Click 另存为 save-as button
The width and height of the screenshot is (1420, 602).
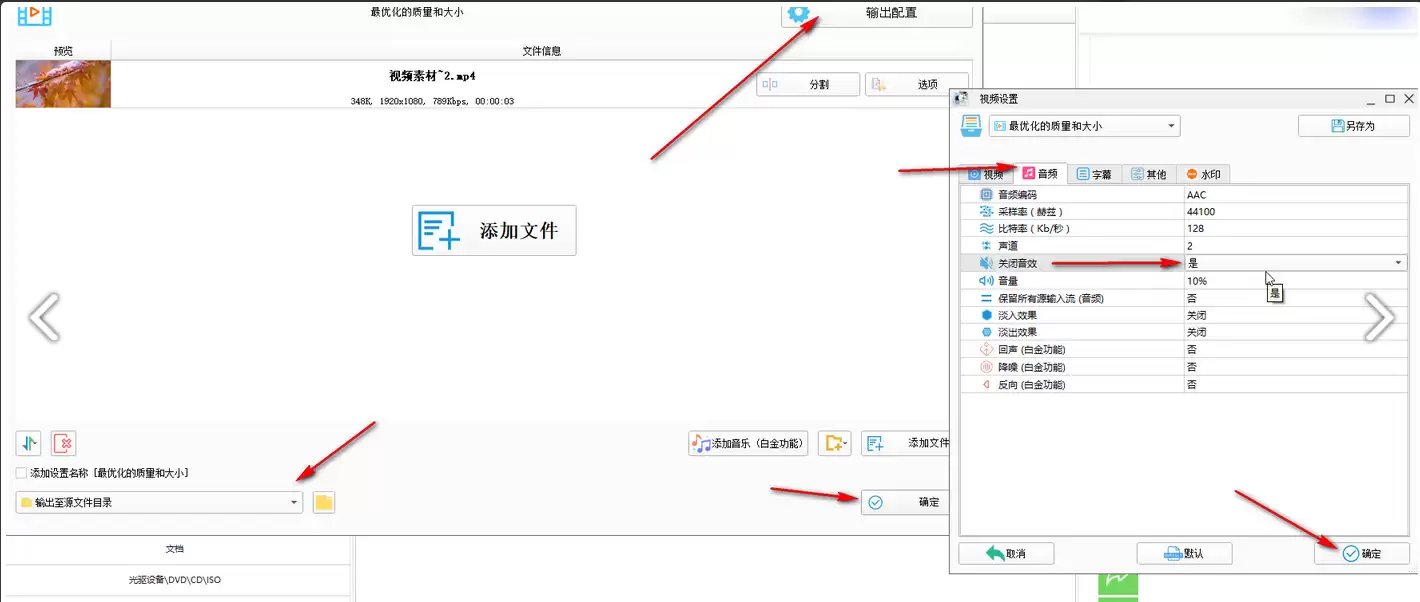point(1354,126)
